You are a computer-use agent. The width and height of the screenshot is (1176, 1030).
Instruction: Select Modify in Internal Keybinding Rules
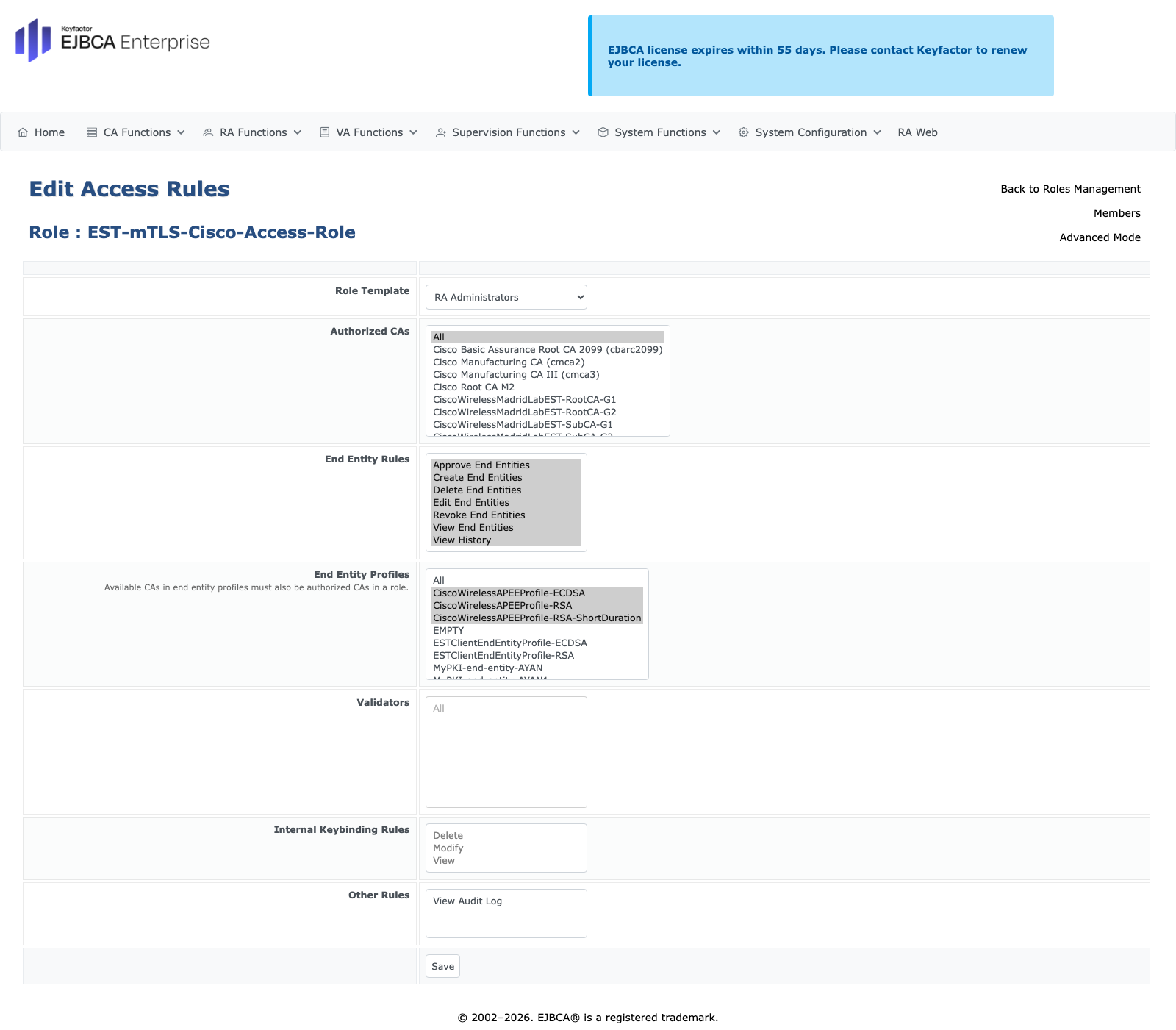coord(506,848)
